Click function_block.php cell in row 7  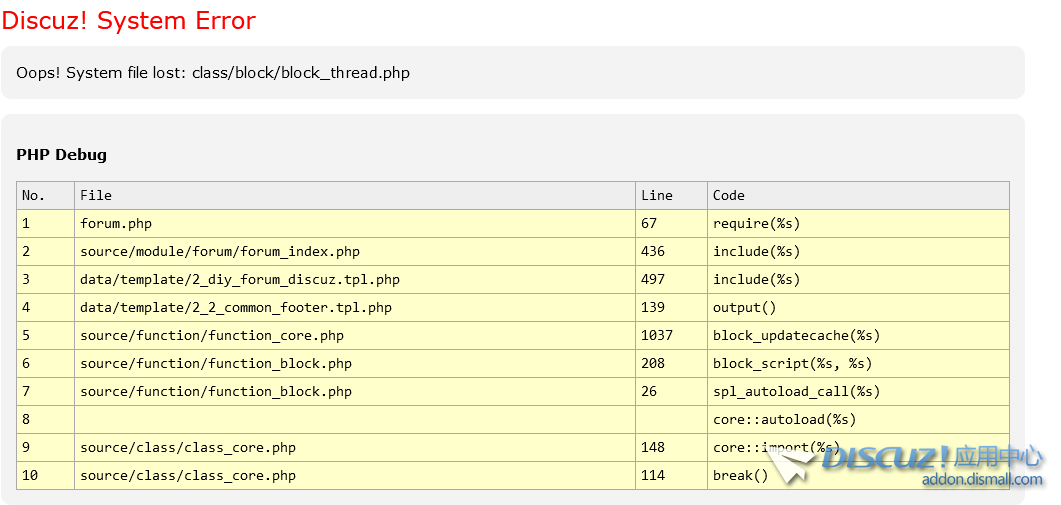[355, 391]
